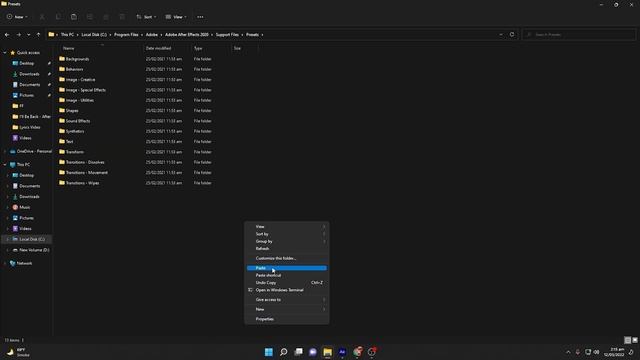This screenshot has width=640, height=360.
Task: Refresh the address bar location
Action: coord(512,35)
